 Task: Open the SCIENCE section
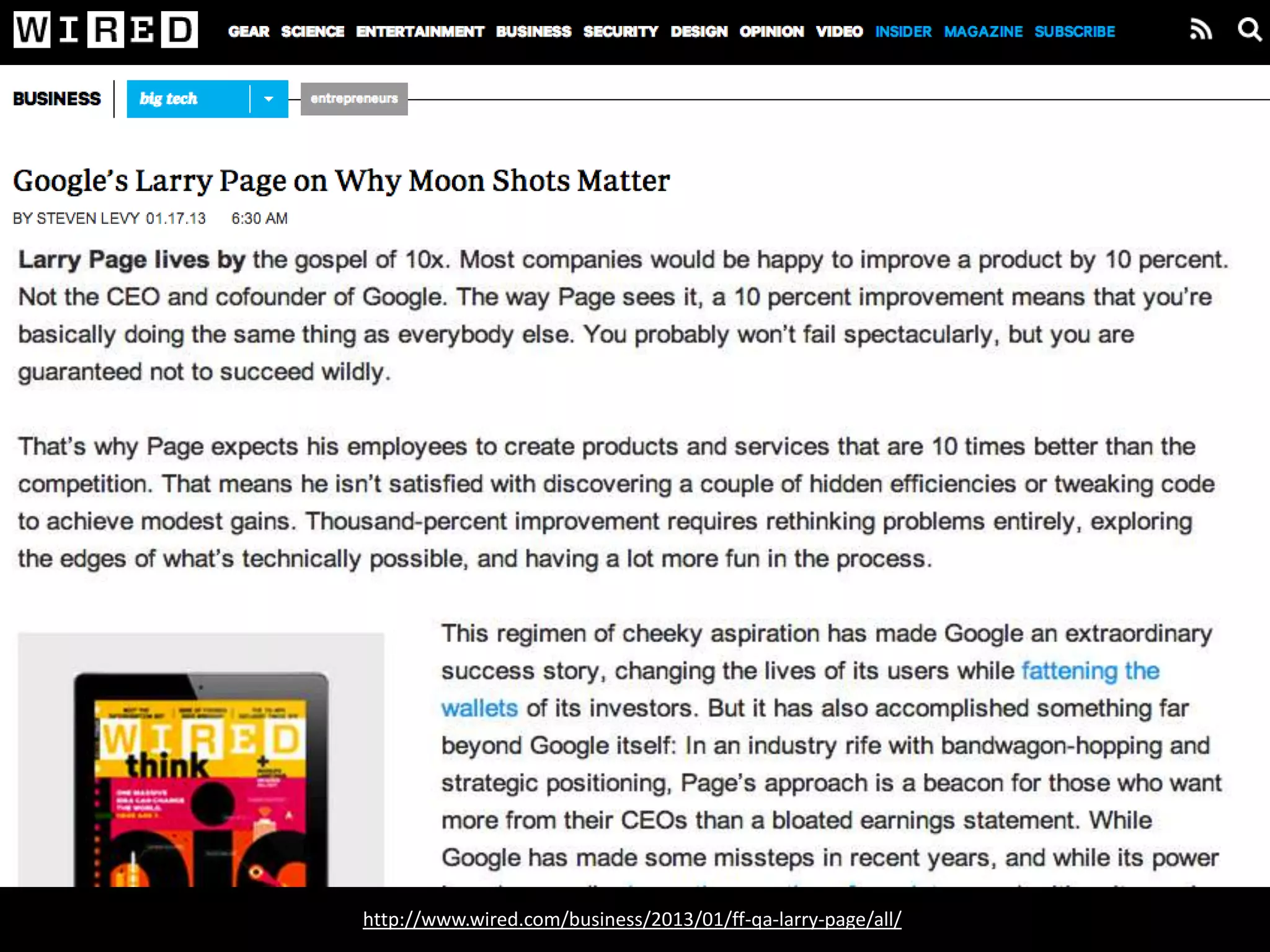click(x=313, y=32)
